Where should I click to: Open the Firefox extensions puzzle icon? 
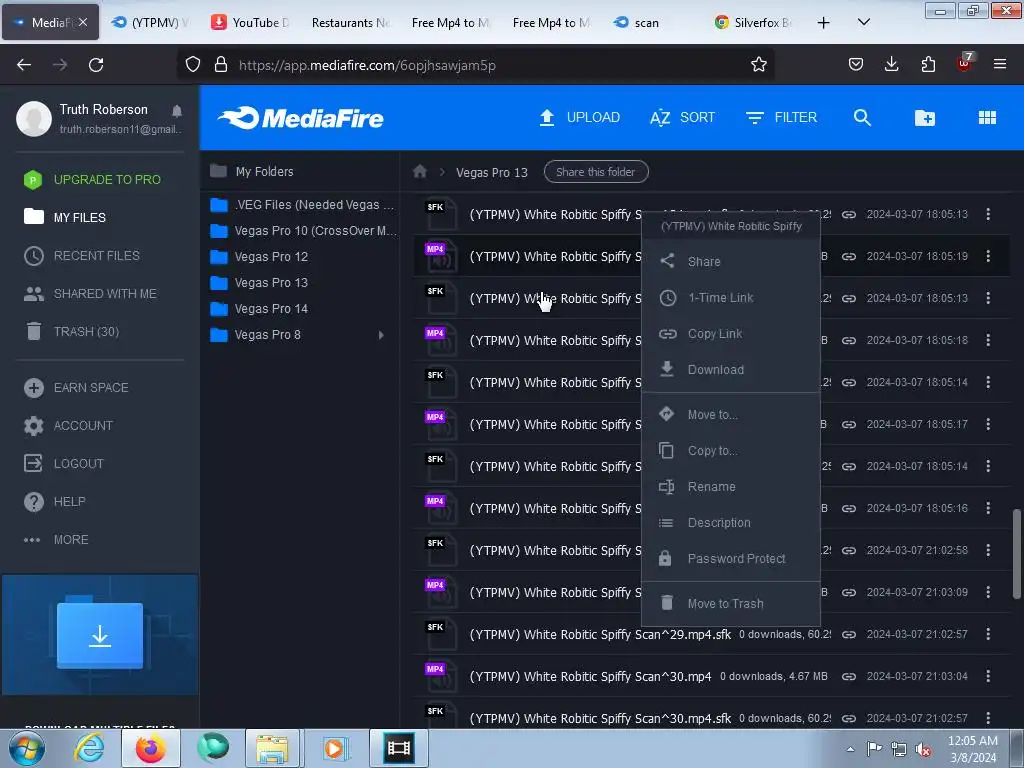tap(928, 64)
